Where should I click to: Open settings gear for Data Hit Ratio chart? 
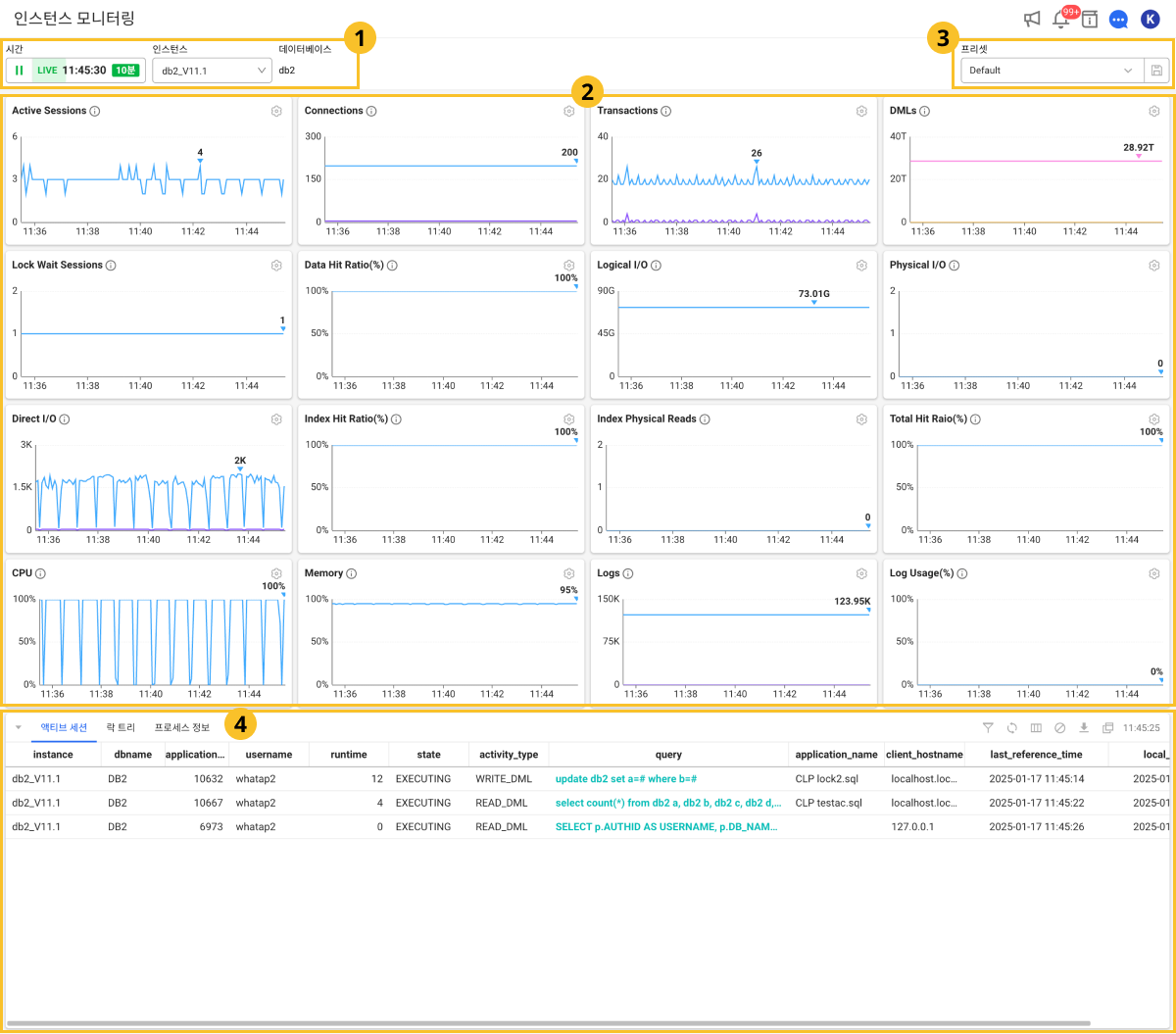(x=568, y=266)
